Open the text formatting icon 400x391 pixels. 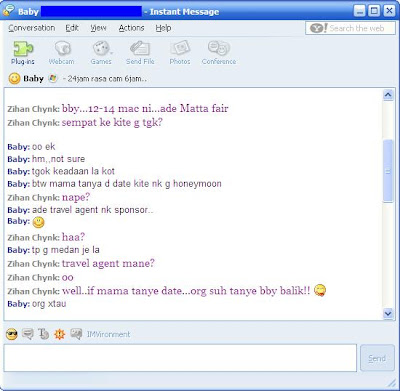coord(43,334)
